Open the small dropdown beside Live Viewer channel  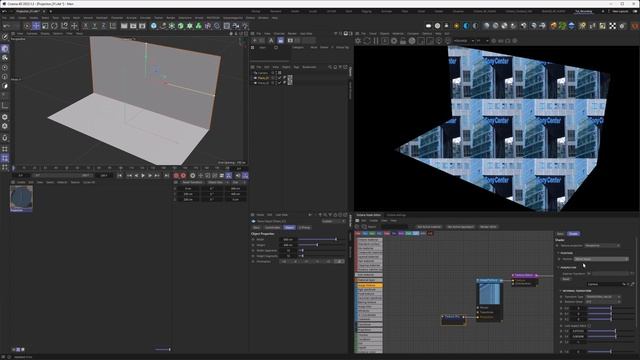coord(482,41)
